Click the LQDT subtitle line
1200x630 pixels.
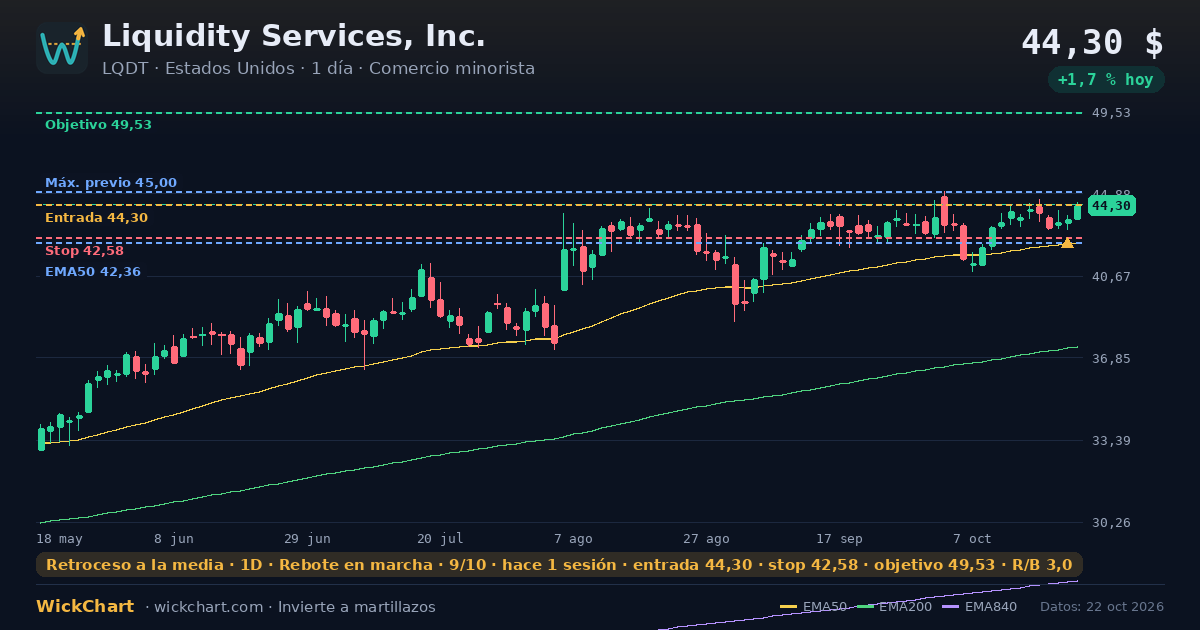[x=318, y=68]
